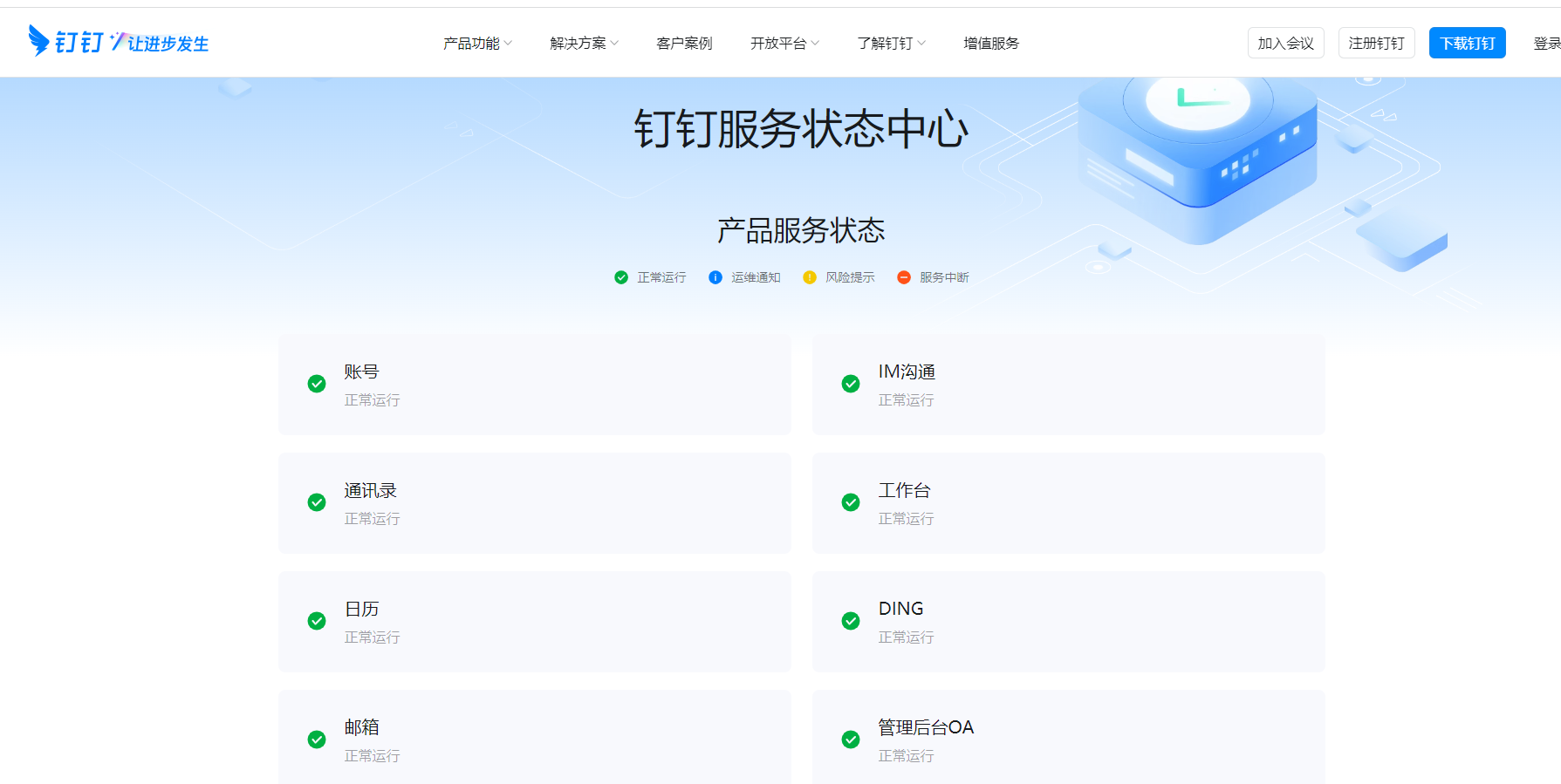Click the 服务中断 legend label

[x=944, y=277]
